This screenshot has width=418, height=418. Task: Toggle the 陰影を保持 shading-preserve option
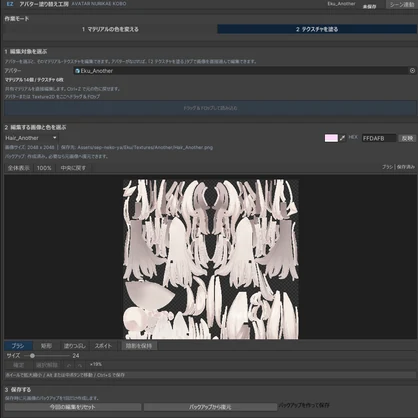point(139,346)
